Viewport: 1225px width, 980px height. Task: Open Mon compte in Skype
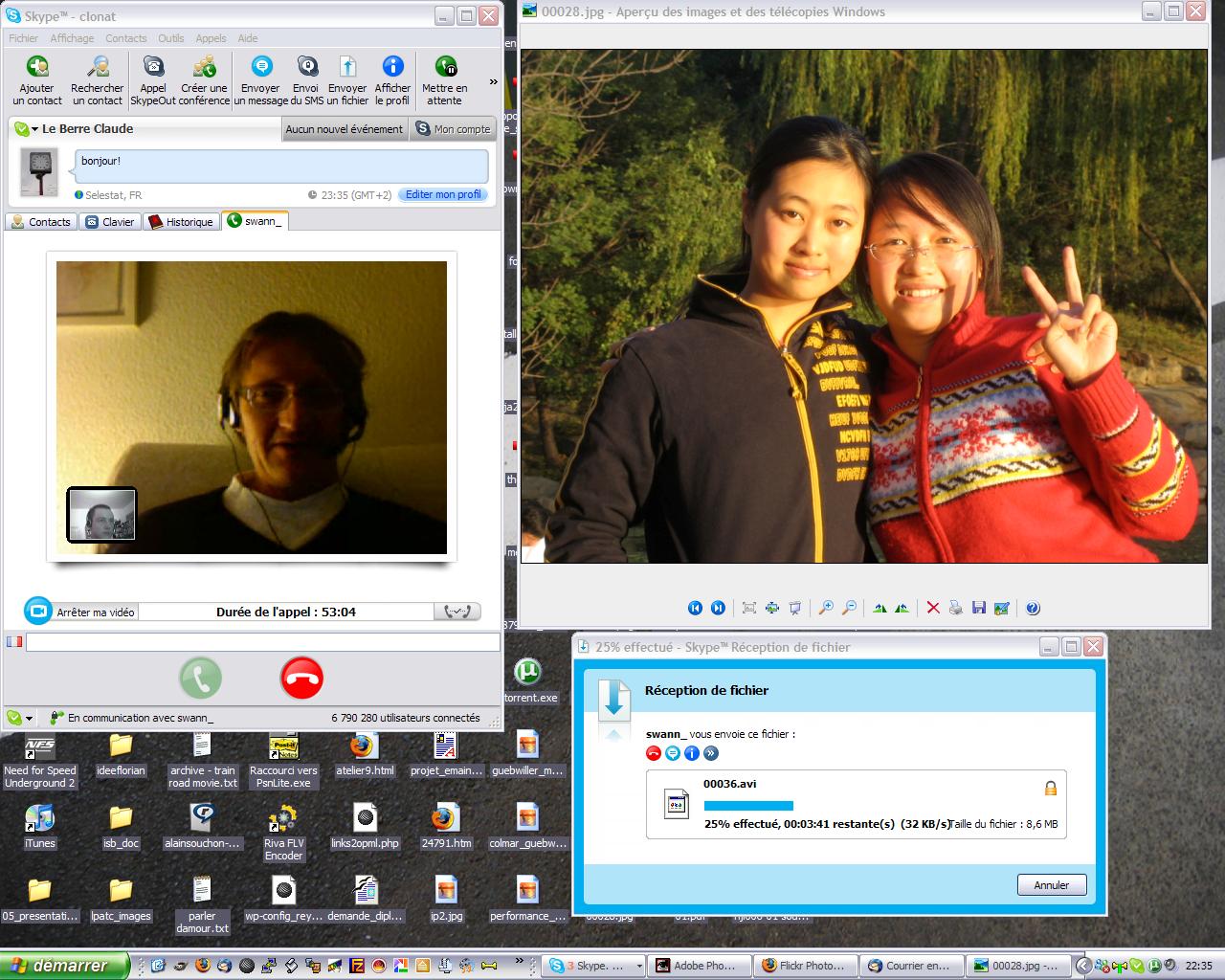click(x=453, y=129)
